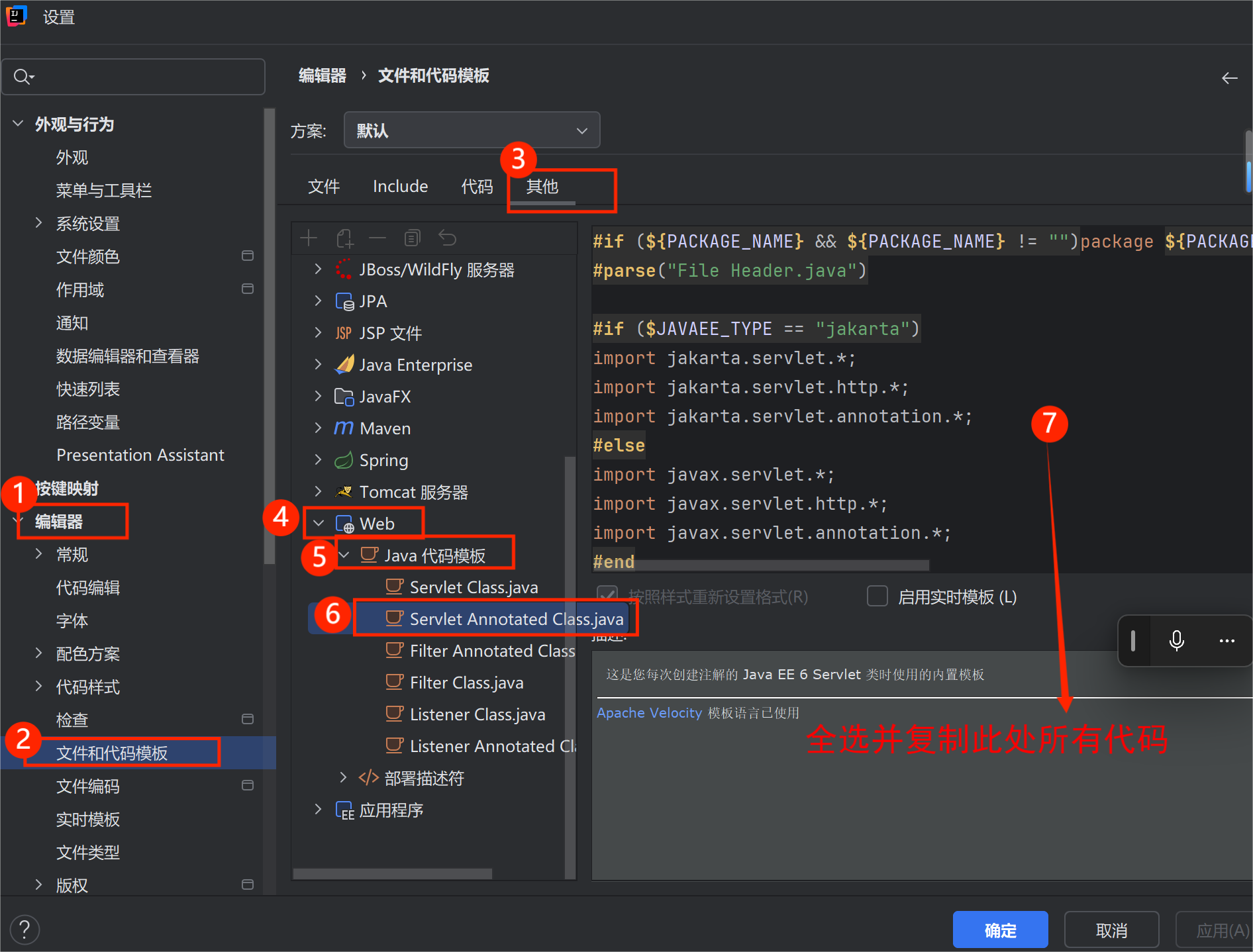
Task: Duplicate the template via the copy icon
Action: 413,238
